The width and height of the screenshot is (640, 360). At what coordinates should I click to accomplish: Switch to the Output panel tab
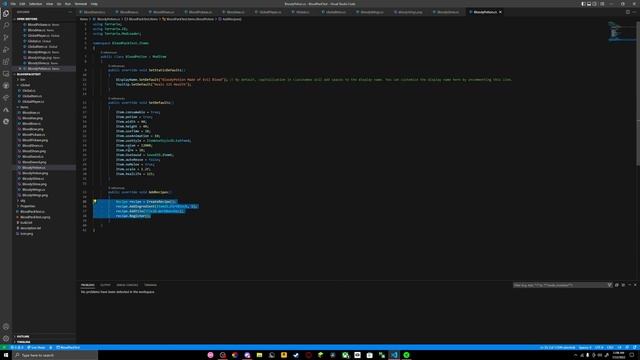pyautogui.click(x=105, y=285)
